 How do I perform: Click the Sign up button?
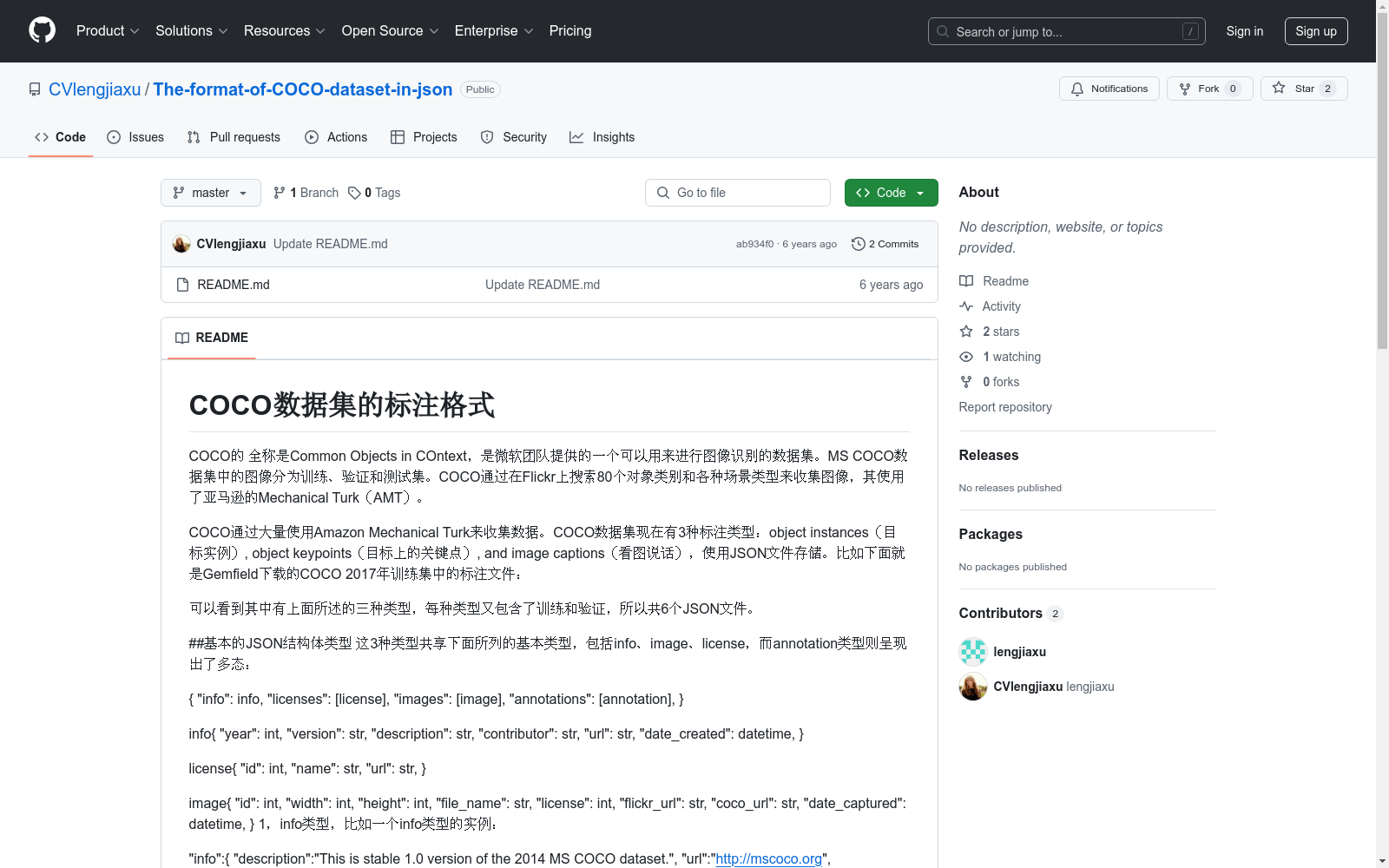click(1316, 31)
